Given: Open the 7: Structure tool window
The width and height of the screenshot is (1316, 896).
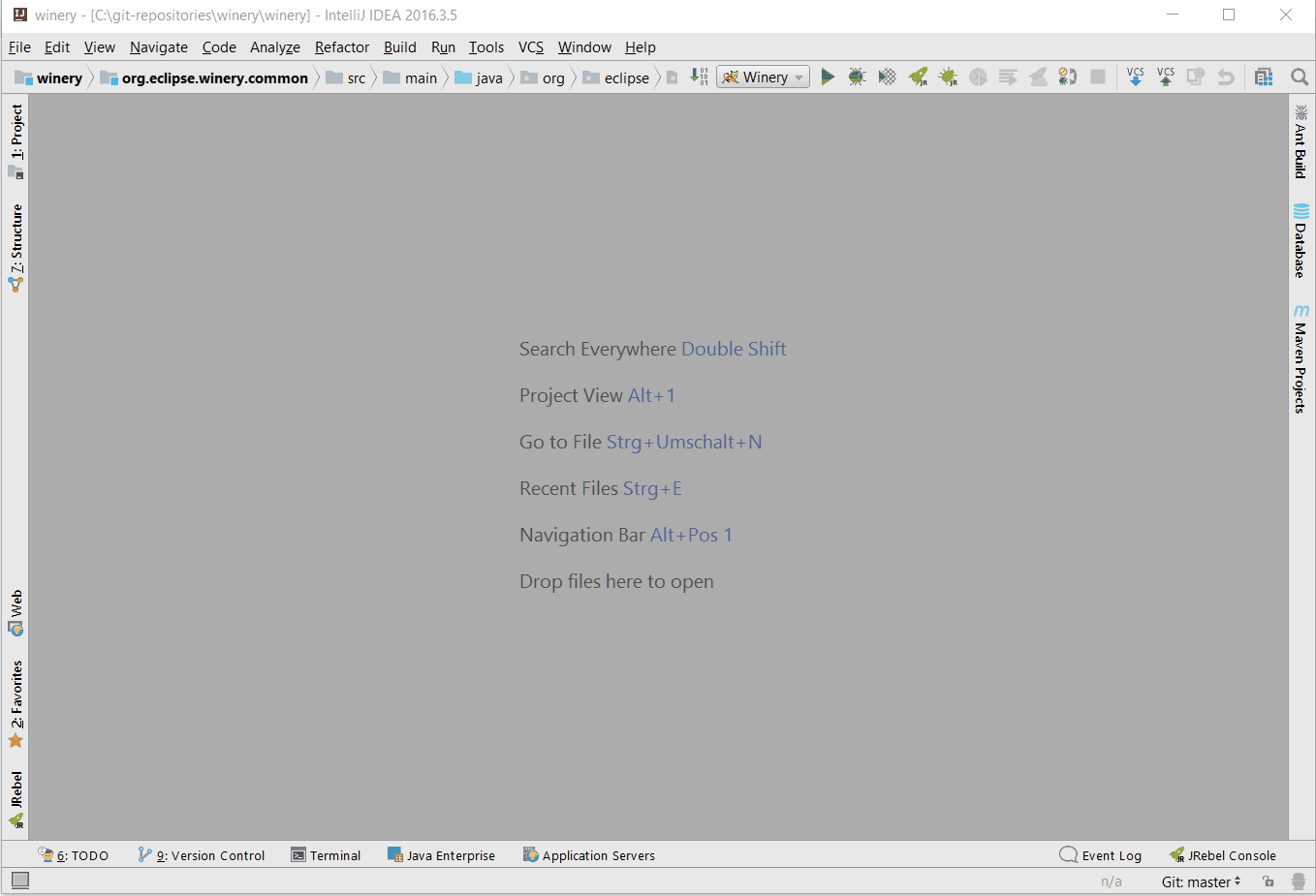Looking at the screenshot, I should pos(16,248).
